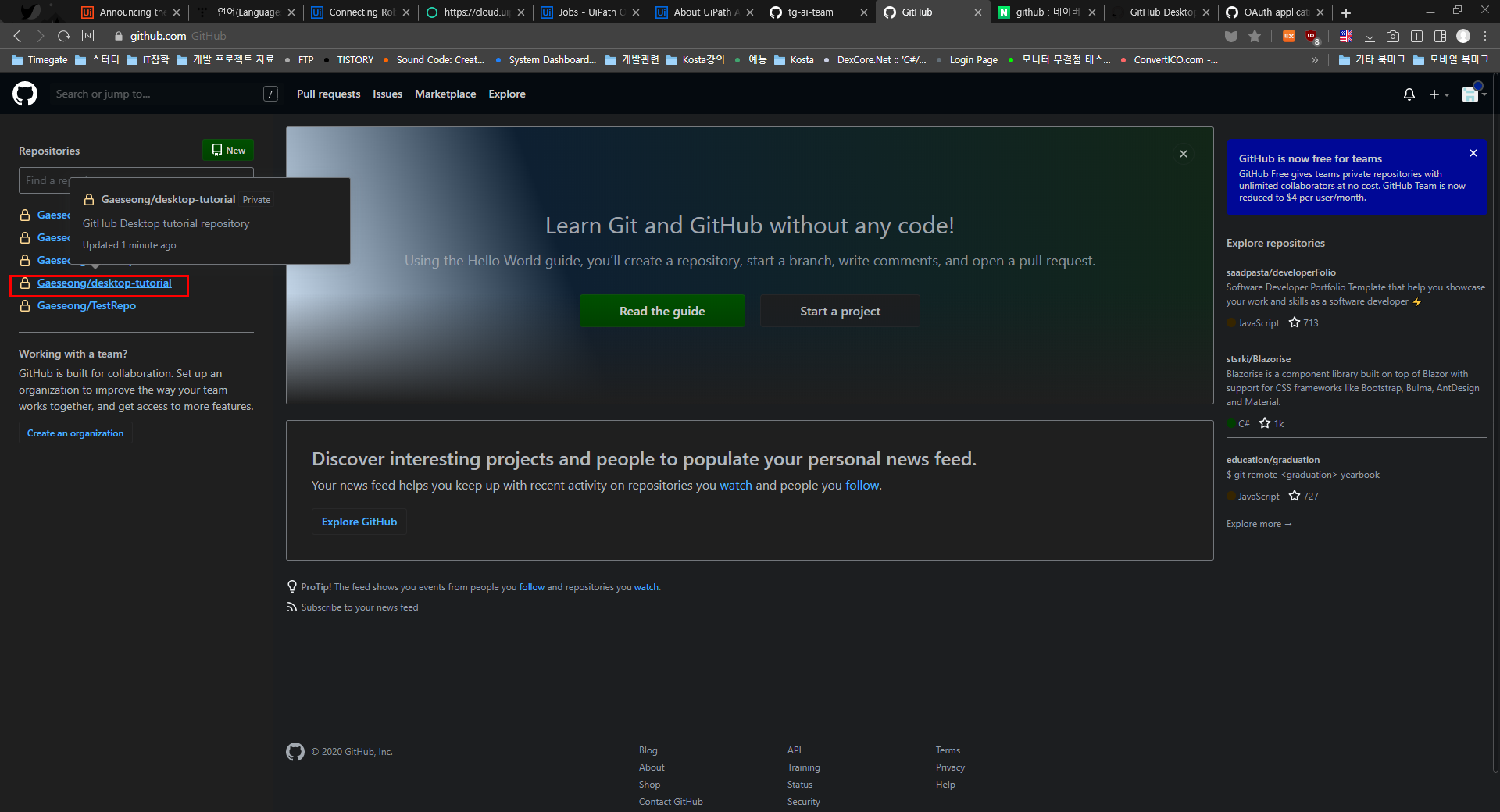The height and width of the screenshot is (812, 1500).
Task: Open the Terms footer link
Action: click(x=948, y=750)
